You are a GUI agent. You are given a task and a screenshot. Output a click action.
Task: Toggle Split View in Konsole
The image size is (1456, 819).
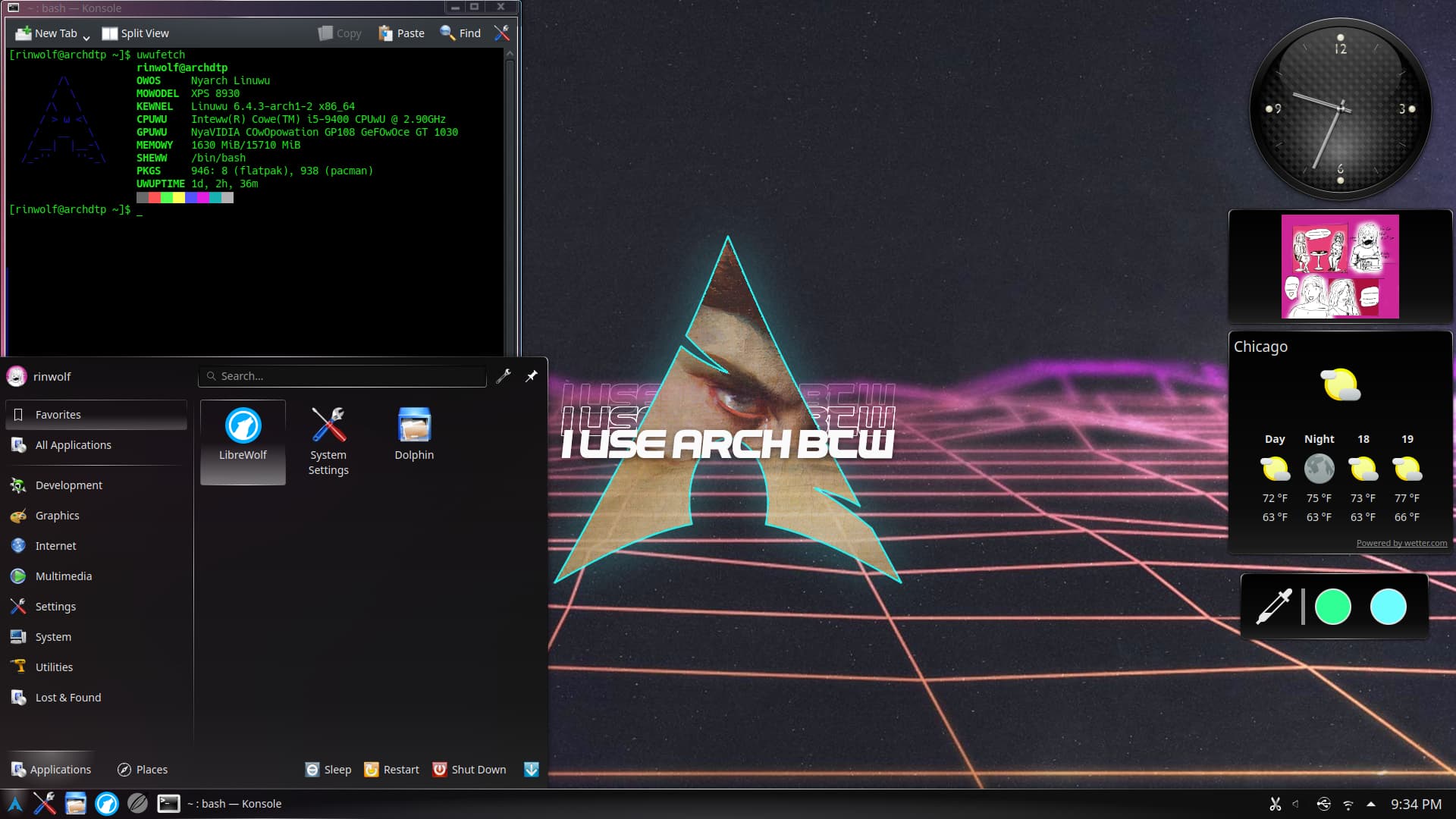click(x=135, y=33)
